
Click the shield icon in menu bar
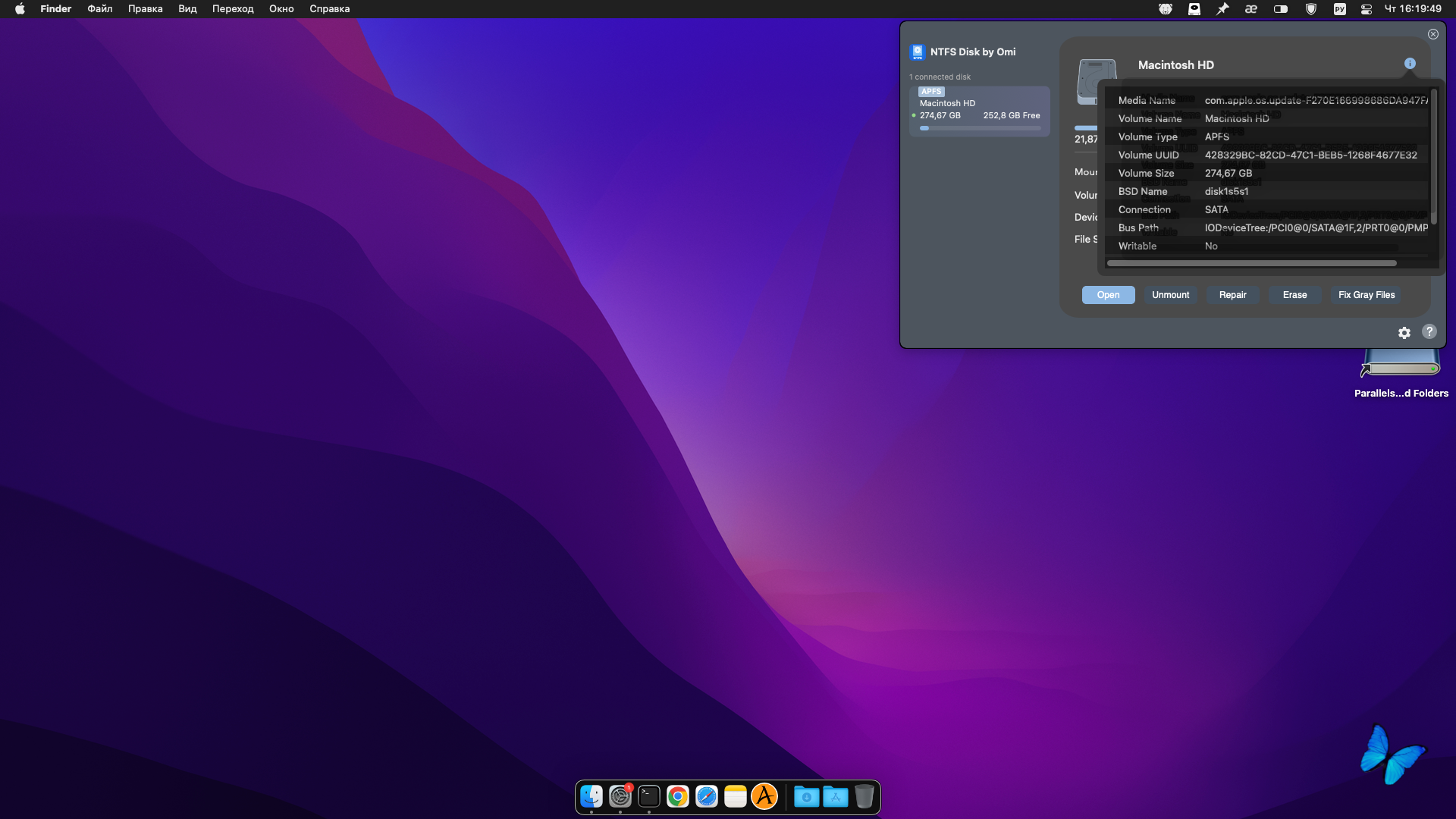(x=1311, y=9)
